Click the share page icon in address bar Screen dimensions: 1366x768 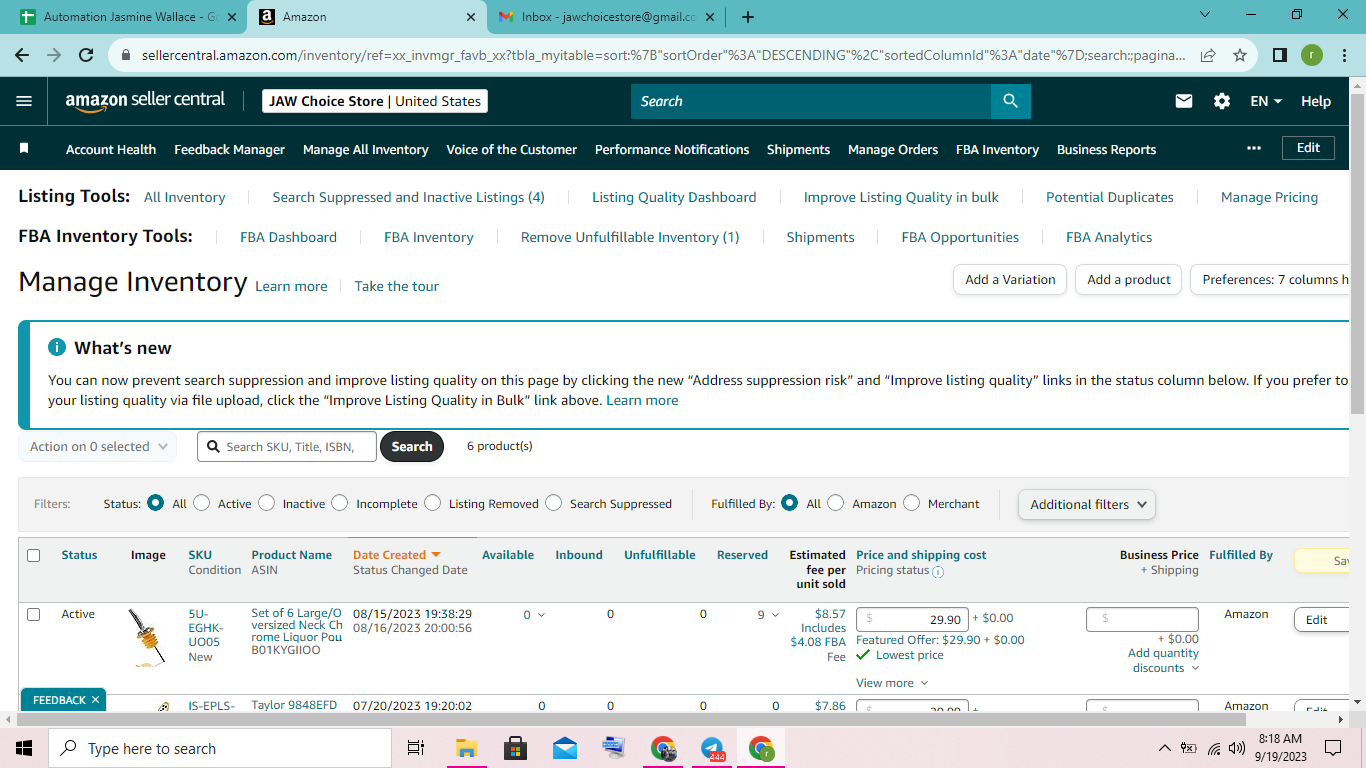(x=1209, y=55)
